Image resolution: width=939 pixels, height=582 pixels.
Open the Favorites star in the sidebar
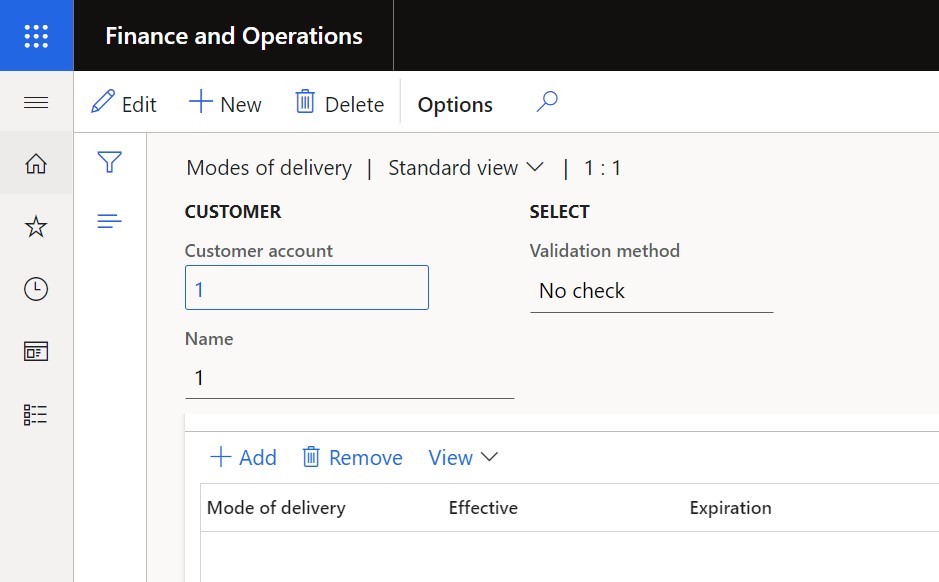[x=36, y=226]
